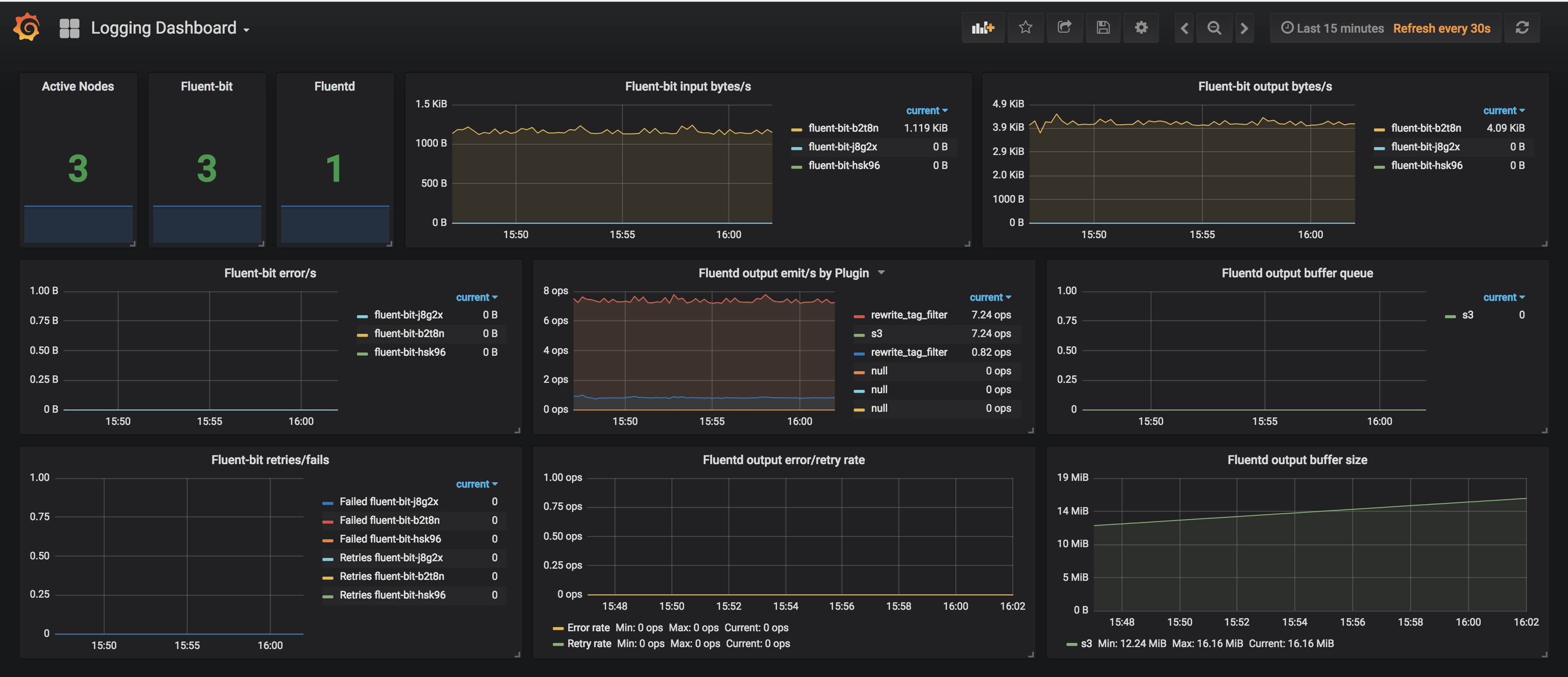Toggle fluent-bit-j8g2x series in input bytes legend
The width and height of the screenshot is (1568, 677).
pyautogui.click(x=842, y=147)
